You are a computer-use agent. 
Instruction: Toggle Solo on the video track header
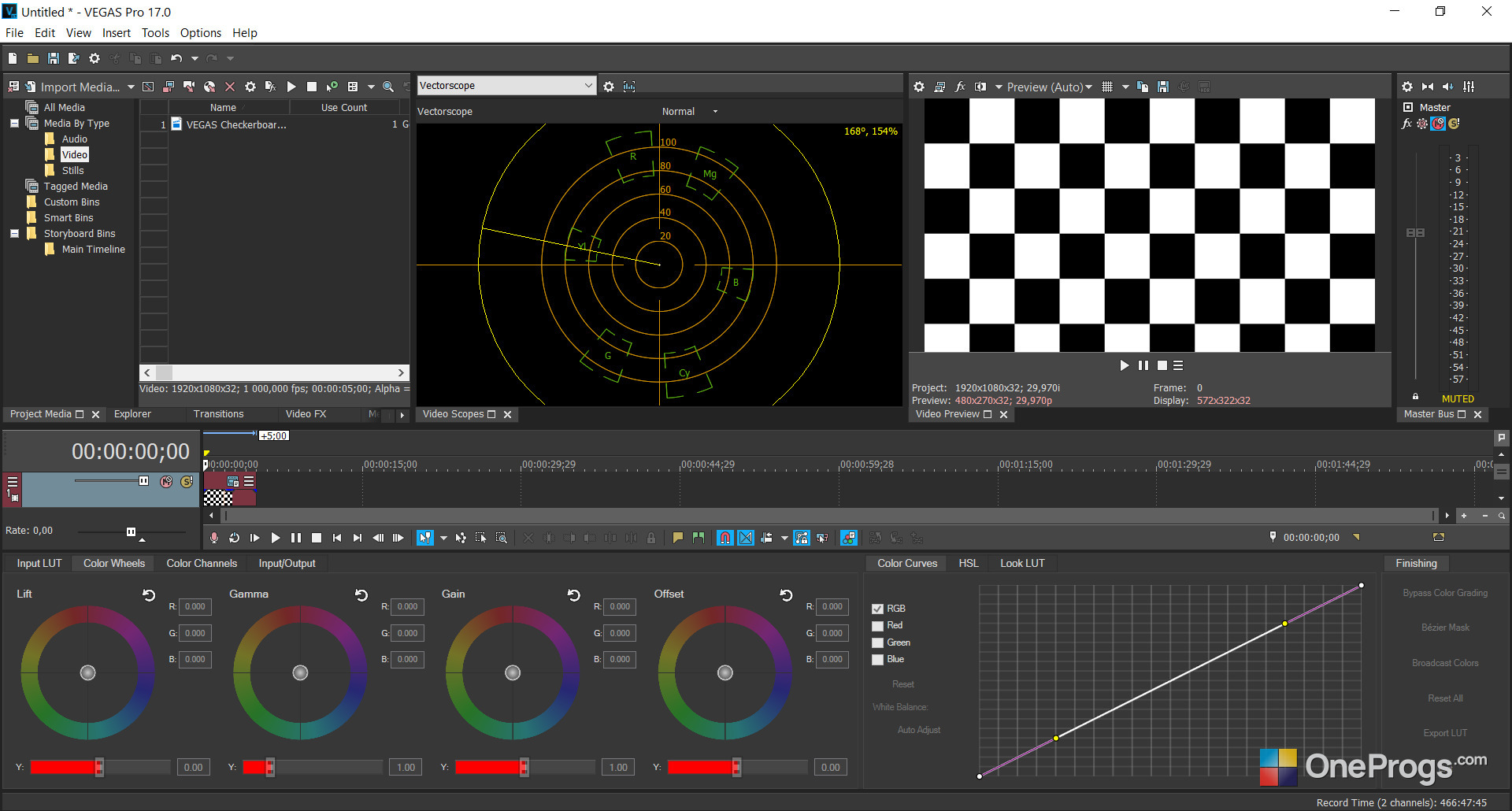coord(187,481)
